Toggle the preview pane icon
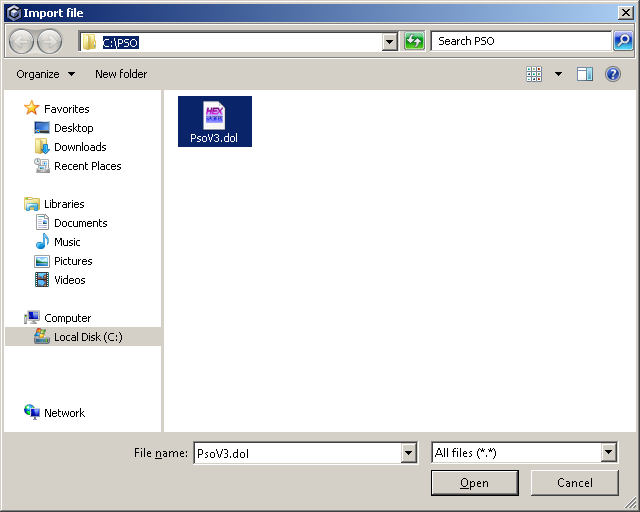This screenshot has height=512, width=640. (585, 74)
